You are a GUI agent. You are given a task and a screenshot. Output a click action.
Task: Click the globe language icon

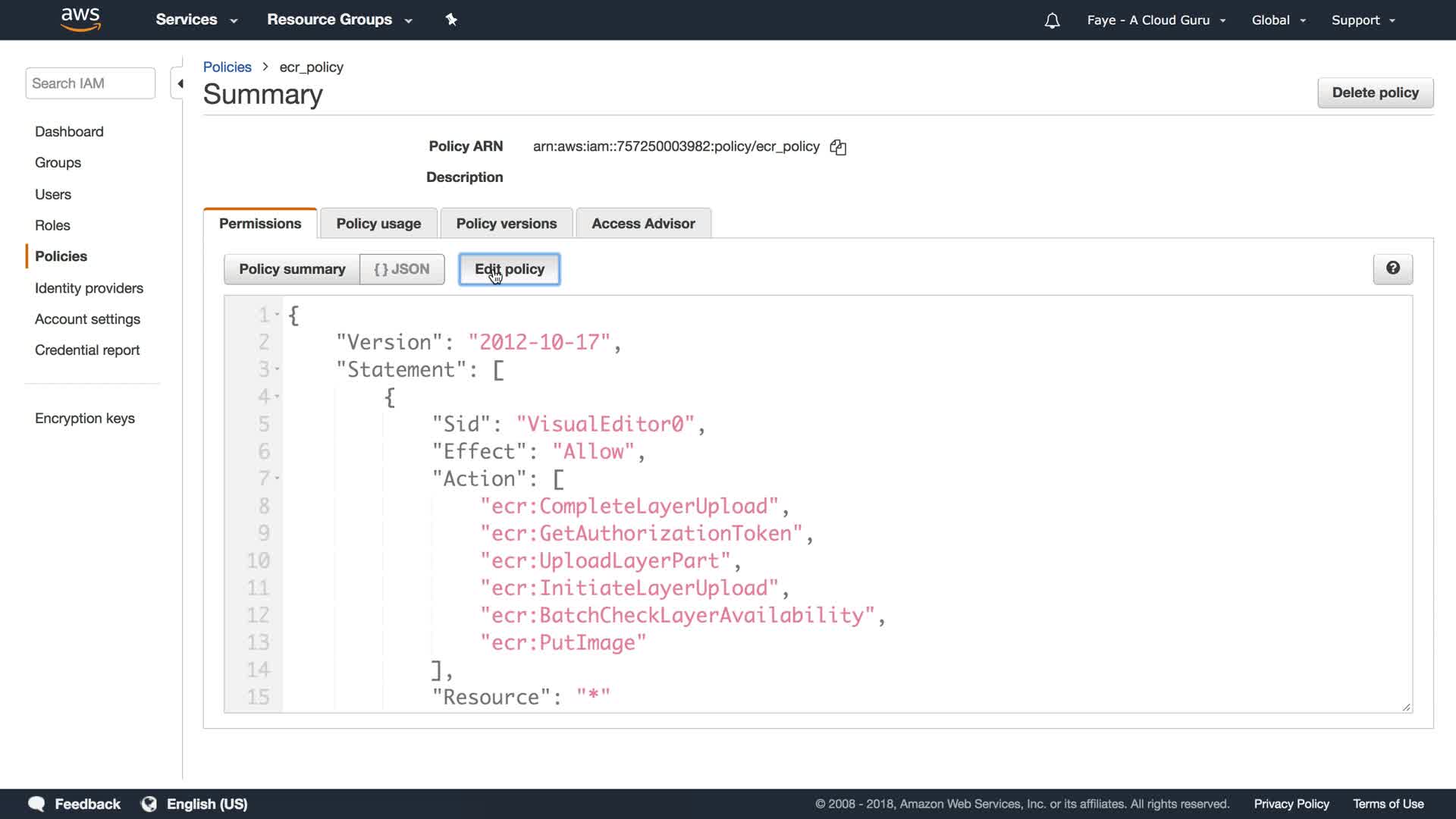tap(149, 804)
